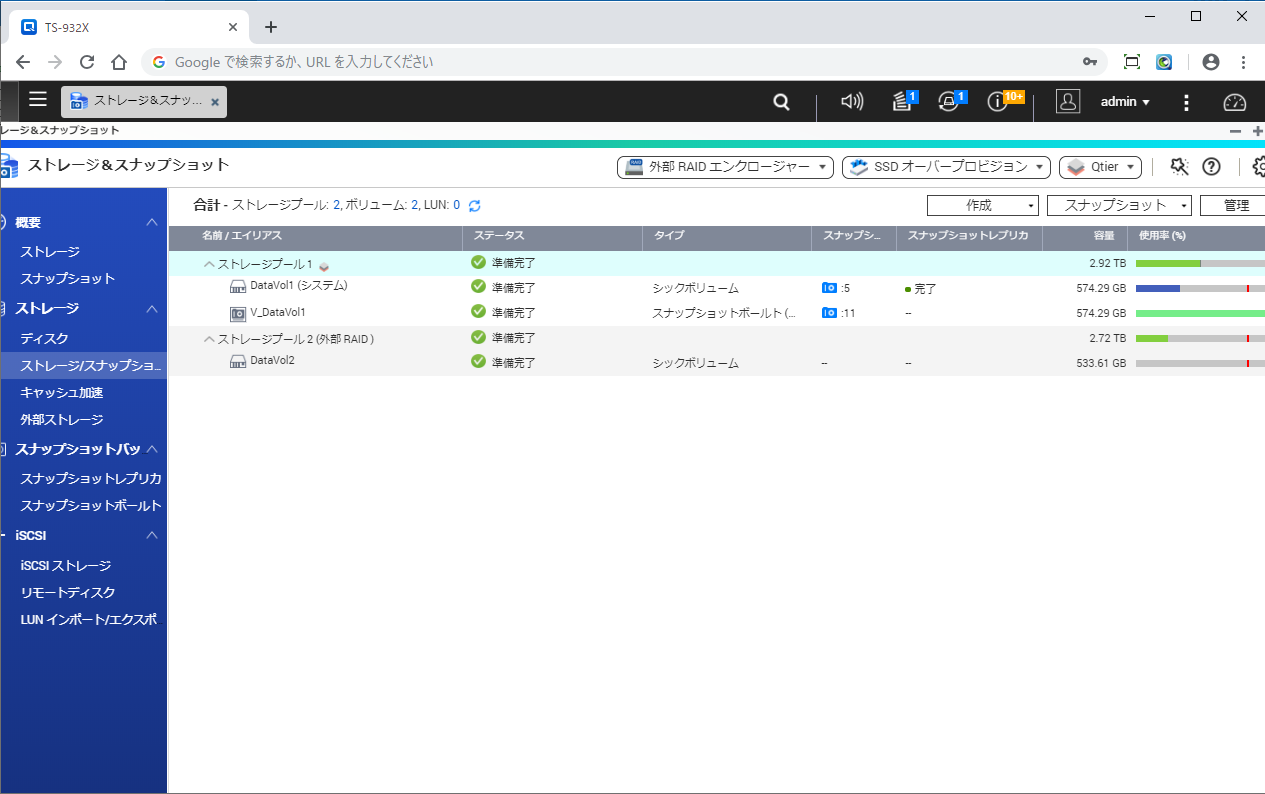The height and width of the screenshot is (794, 1265).
Task: Open the SSD オーバープロビジョン dropdown
Action: 945,167
